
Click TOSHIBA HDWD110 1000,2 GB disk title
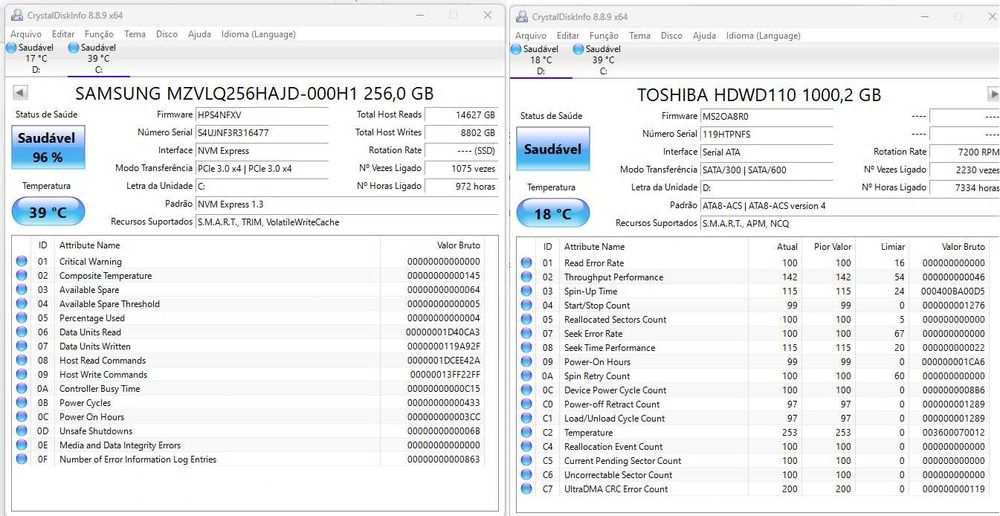point(759,95)
